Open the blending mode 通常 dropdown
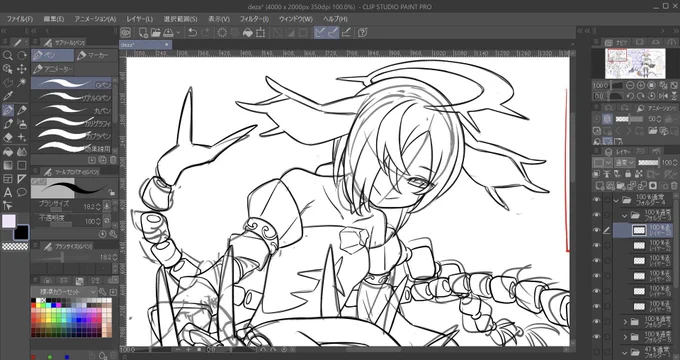 pyautogui.click(x=625, y=163)
